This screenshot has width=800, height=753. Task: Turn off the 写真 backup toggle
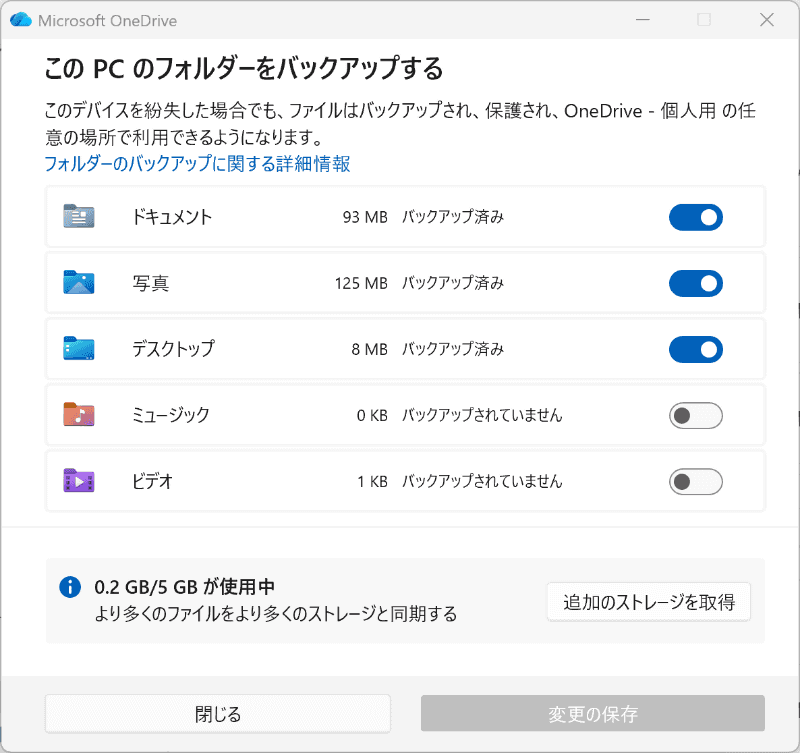coord(695,283)
